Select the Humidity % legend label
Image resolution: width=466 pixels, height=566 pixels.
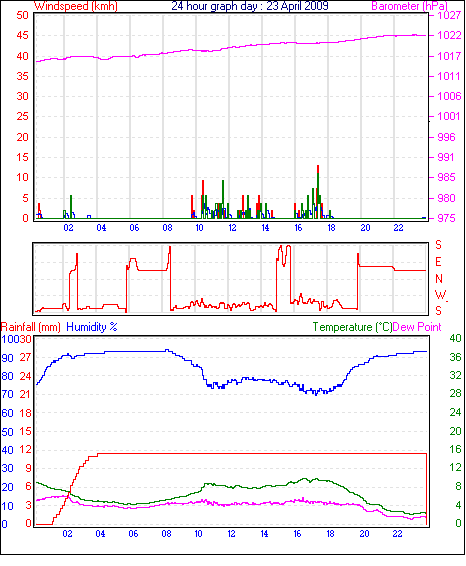[x=92, y=327]
